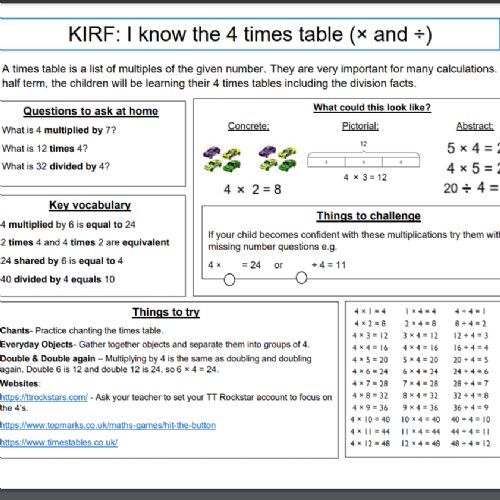500x500 pixels.
Task: Click the empty circle after '4 ×'
Action: point(229,279)
